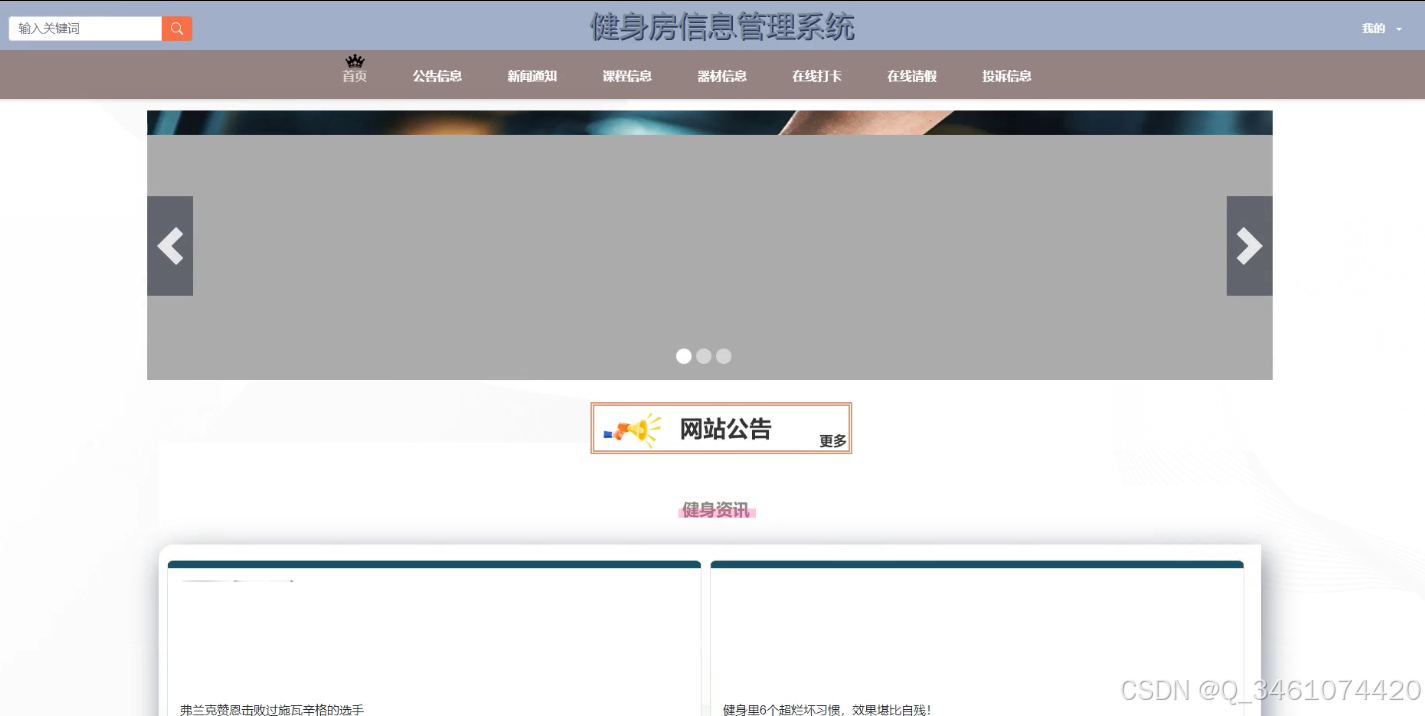The width and height of the screenshot is (1425, 716).
Task: Open 在线请假 navigation item
Action: tap(912, 76)
